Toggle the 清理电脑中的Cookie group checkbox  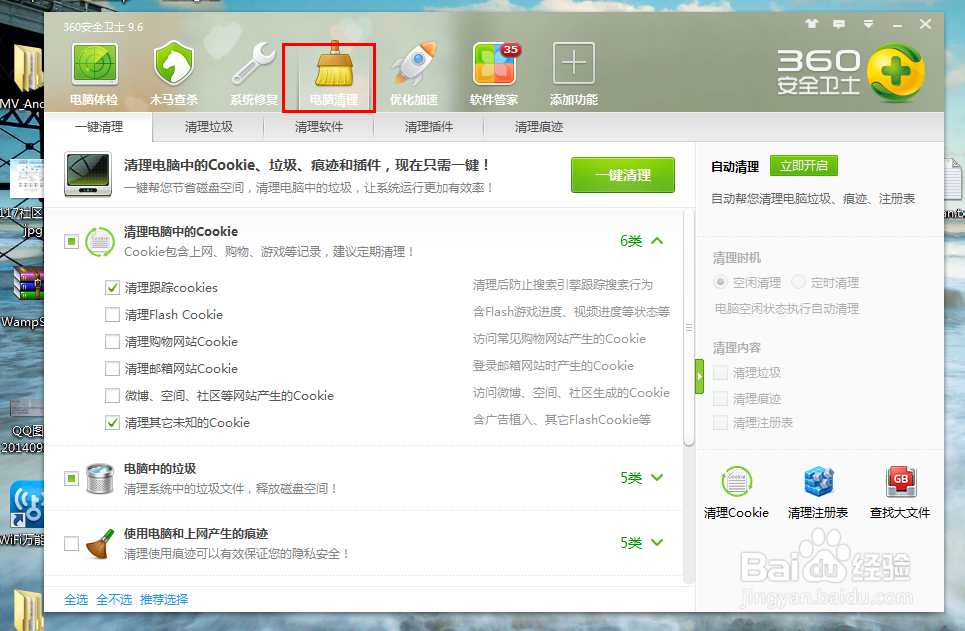(x=71, y=241)
